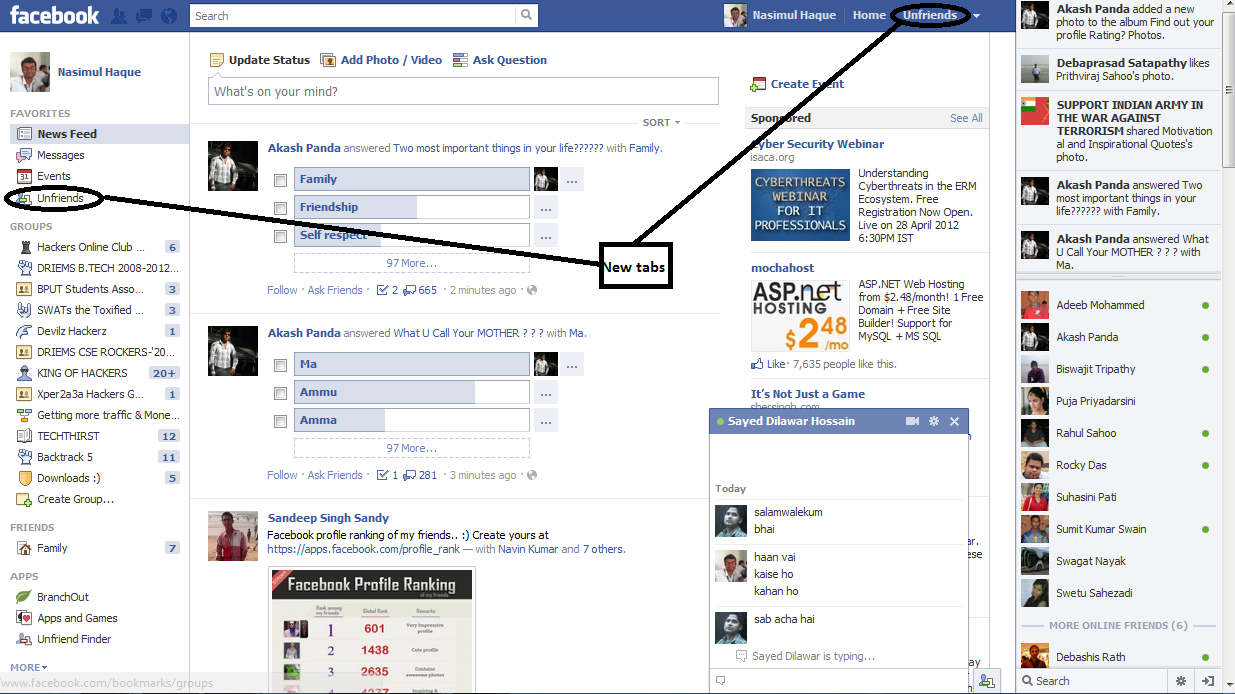The height and width of the screenshot is (694, 1235).
Task: Click the Update Status icon
Action: coord(217,60)
